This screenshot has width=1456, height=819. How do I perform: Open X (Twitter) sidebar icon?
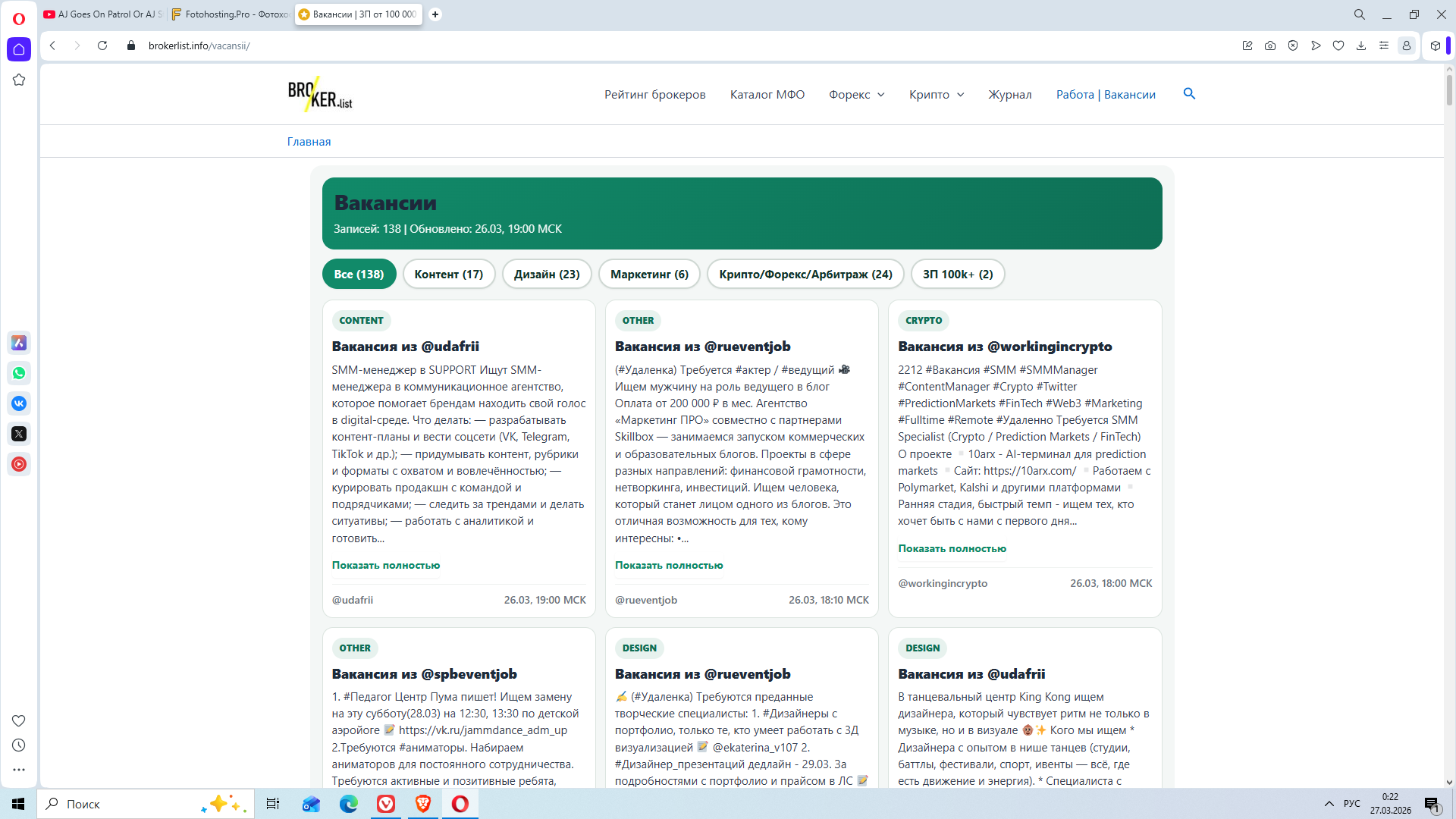(x=19, y=434)
